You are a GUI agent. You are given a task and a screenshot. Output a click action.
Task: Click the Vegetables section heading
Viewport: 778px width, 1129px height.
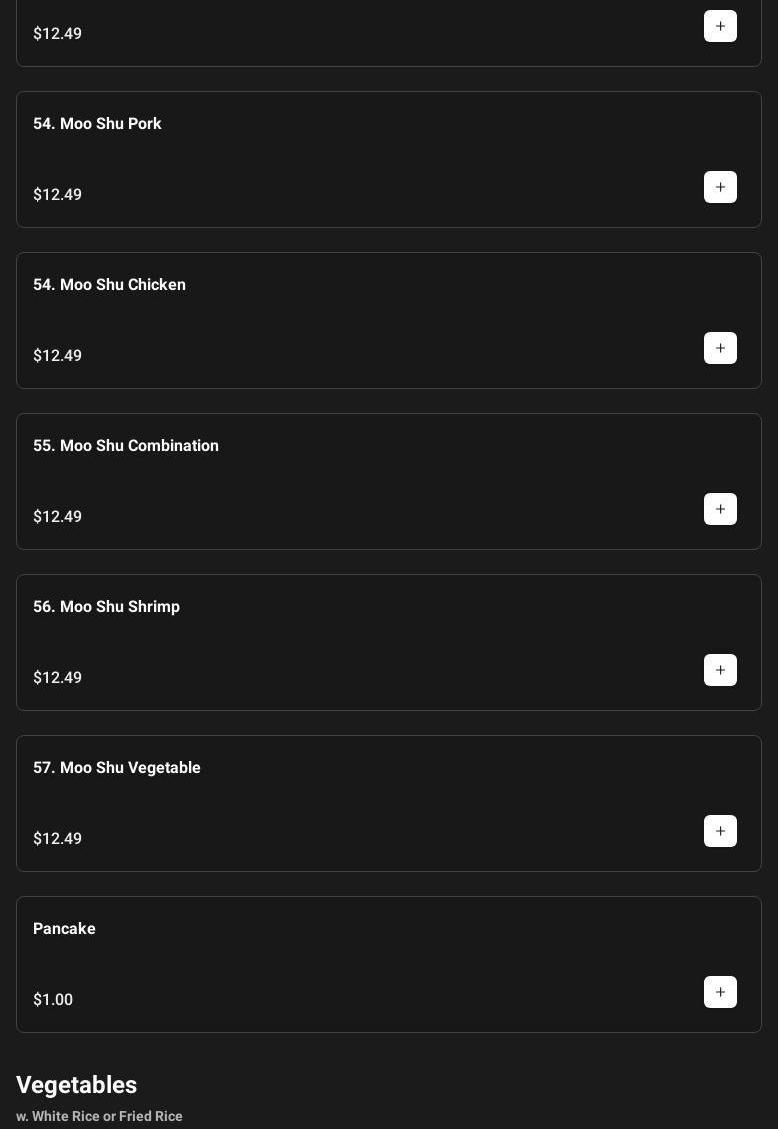tap(76, 1085)
